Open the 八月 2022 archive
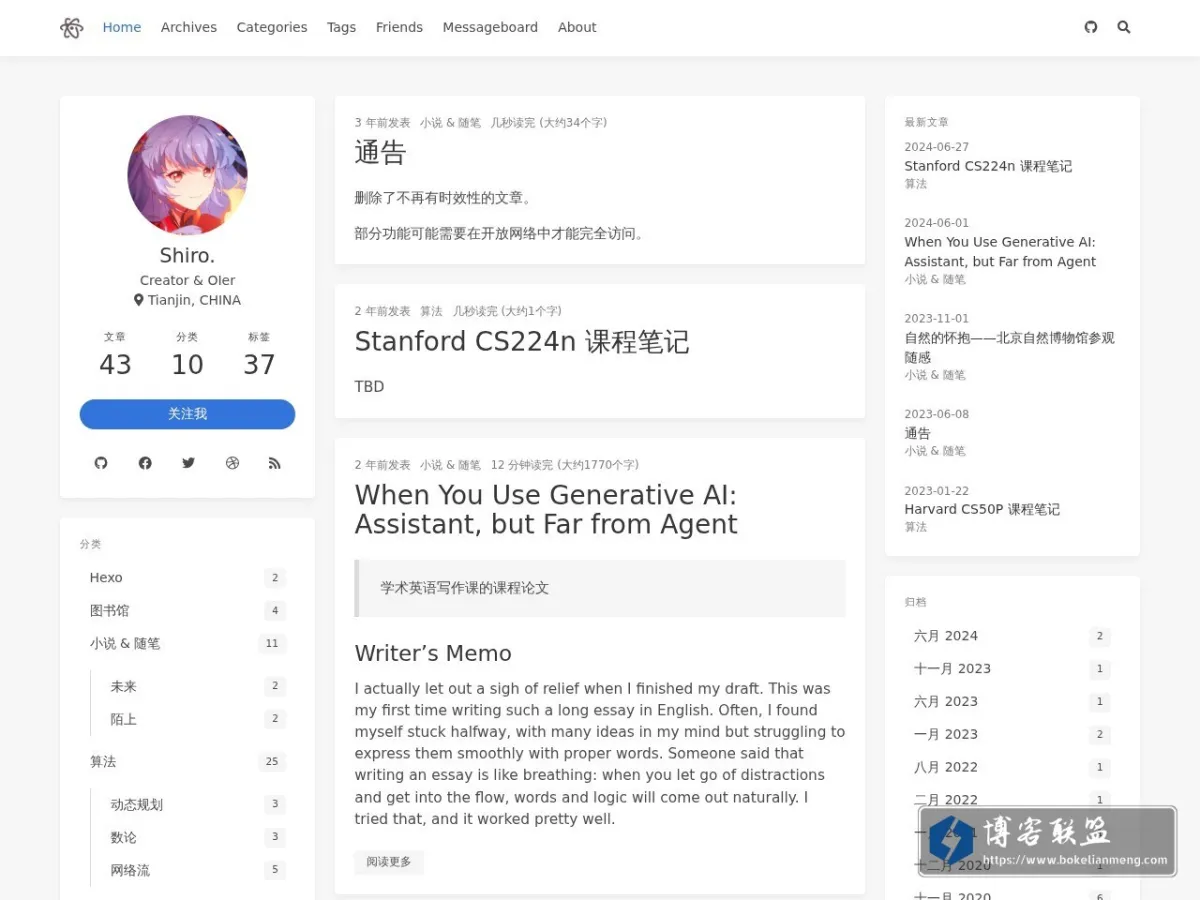Image resolution: width=1200 pixels, height=900 pixels. pos(1012,768)
